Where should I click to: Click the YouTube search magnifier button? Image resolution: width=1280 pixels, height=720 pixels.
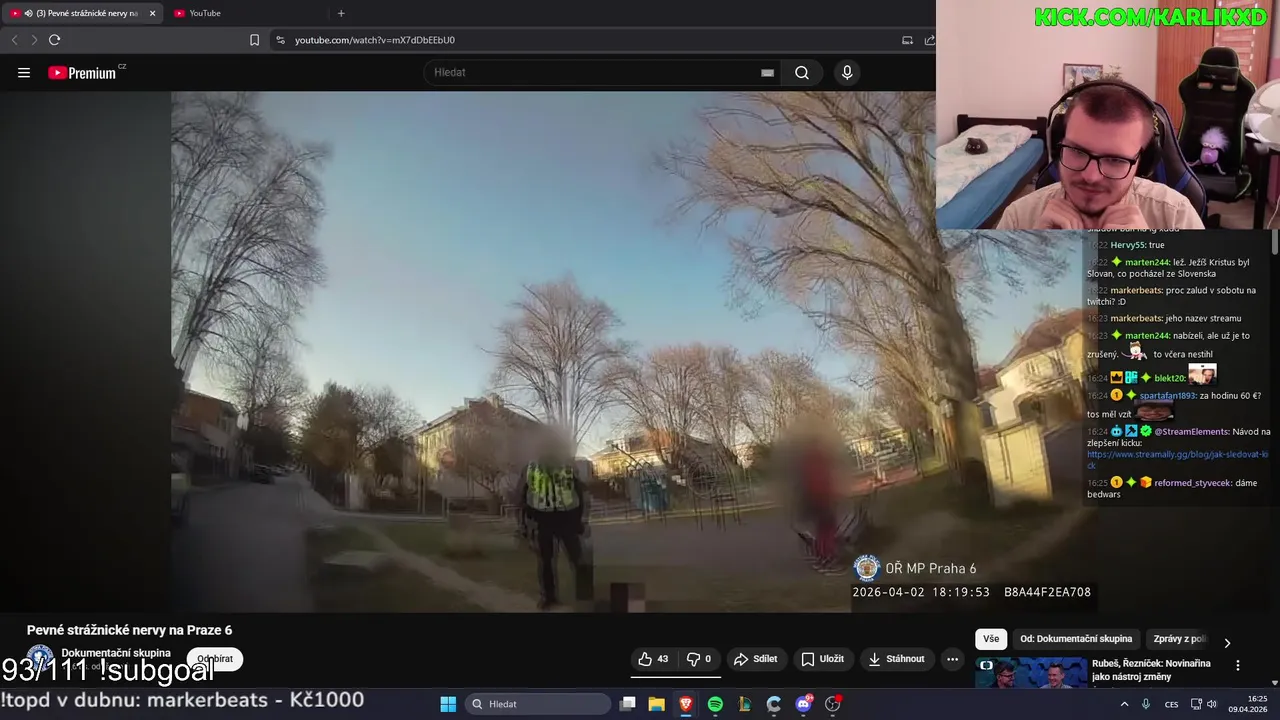[x=802, y=73]
